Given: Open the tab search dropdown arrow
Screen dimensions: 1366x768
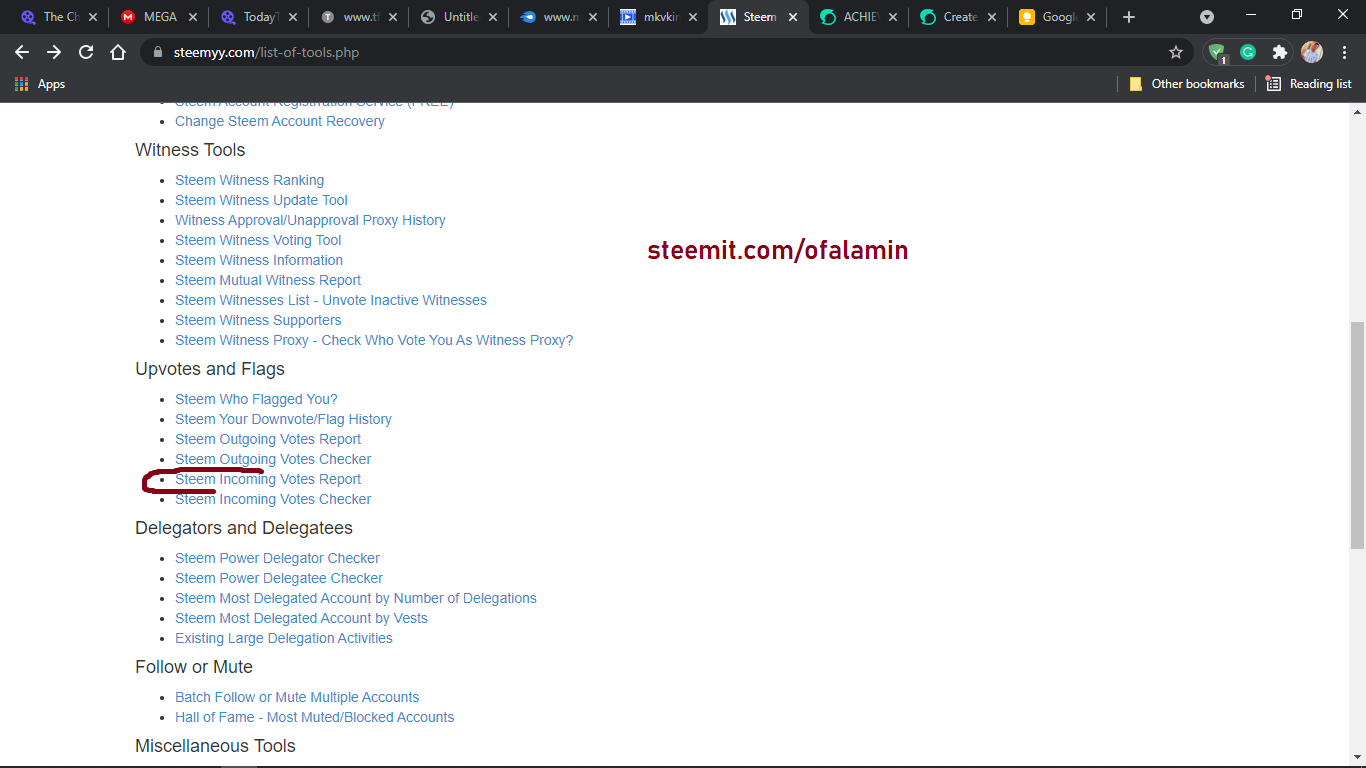Looking at the screenshot, I should (x=1207, y=17).
